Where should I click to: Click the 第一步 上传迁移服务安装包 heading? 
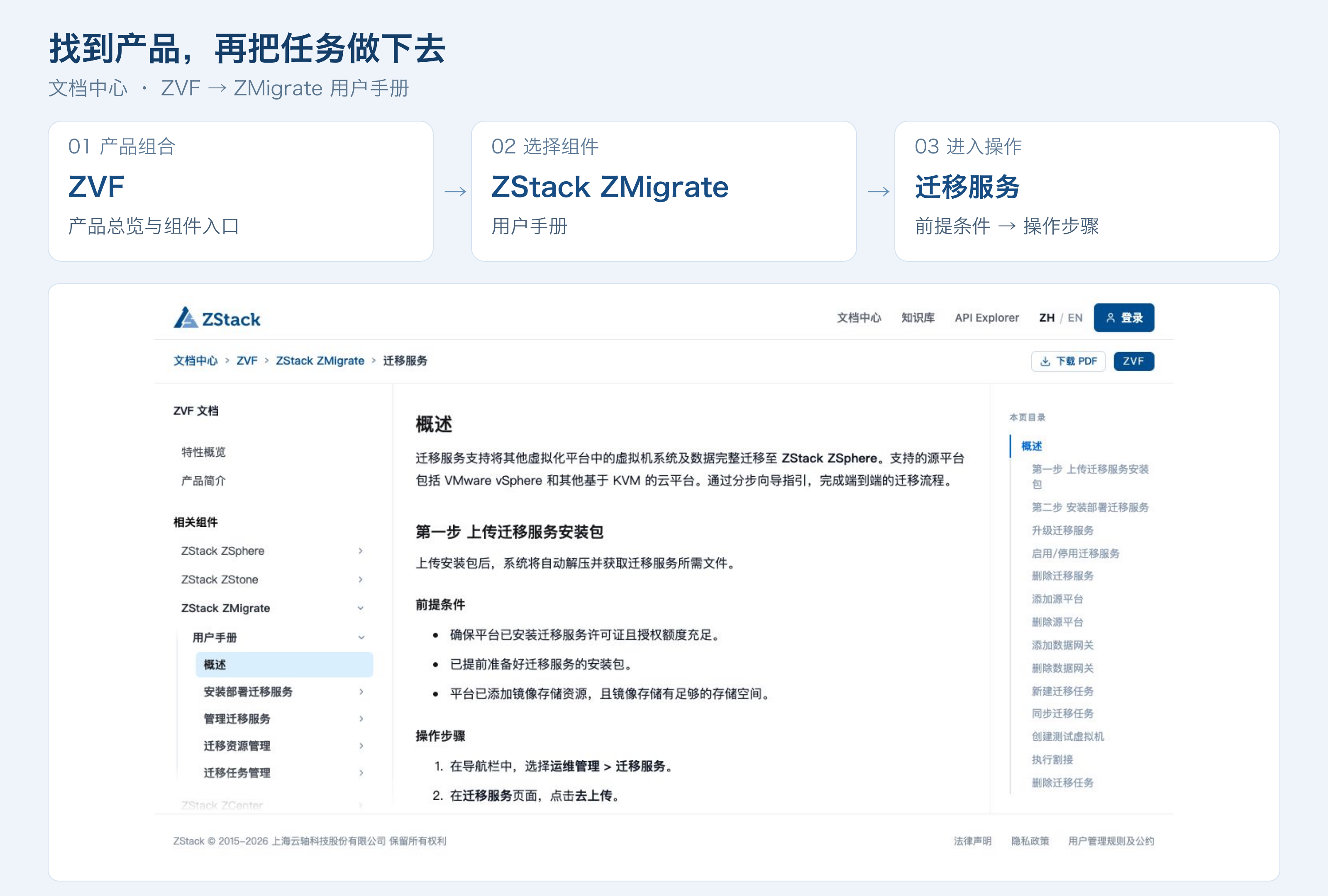[x=509, y=532]
